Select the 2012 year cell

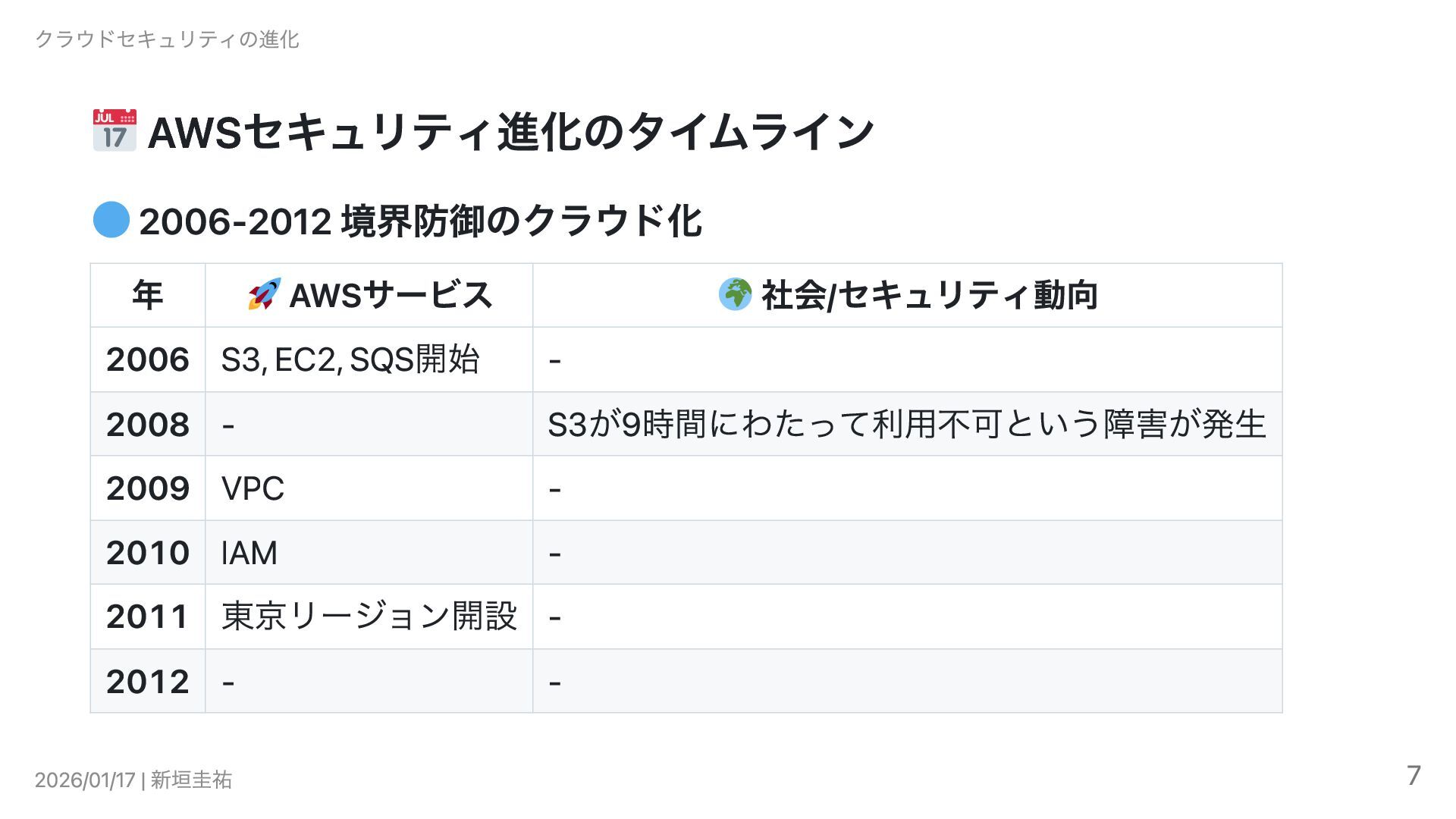pyautogui.click(x=148, y=681)
